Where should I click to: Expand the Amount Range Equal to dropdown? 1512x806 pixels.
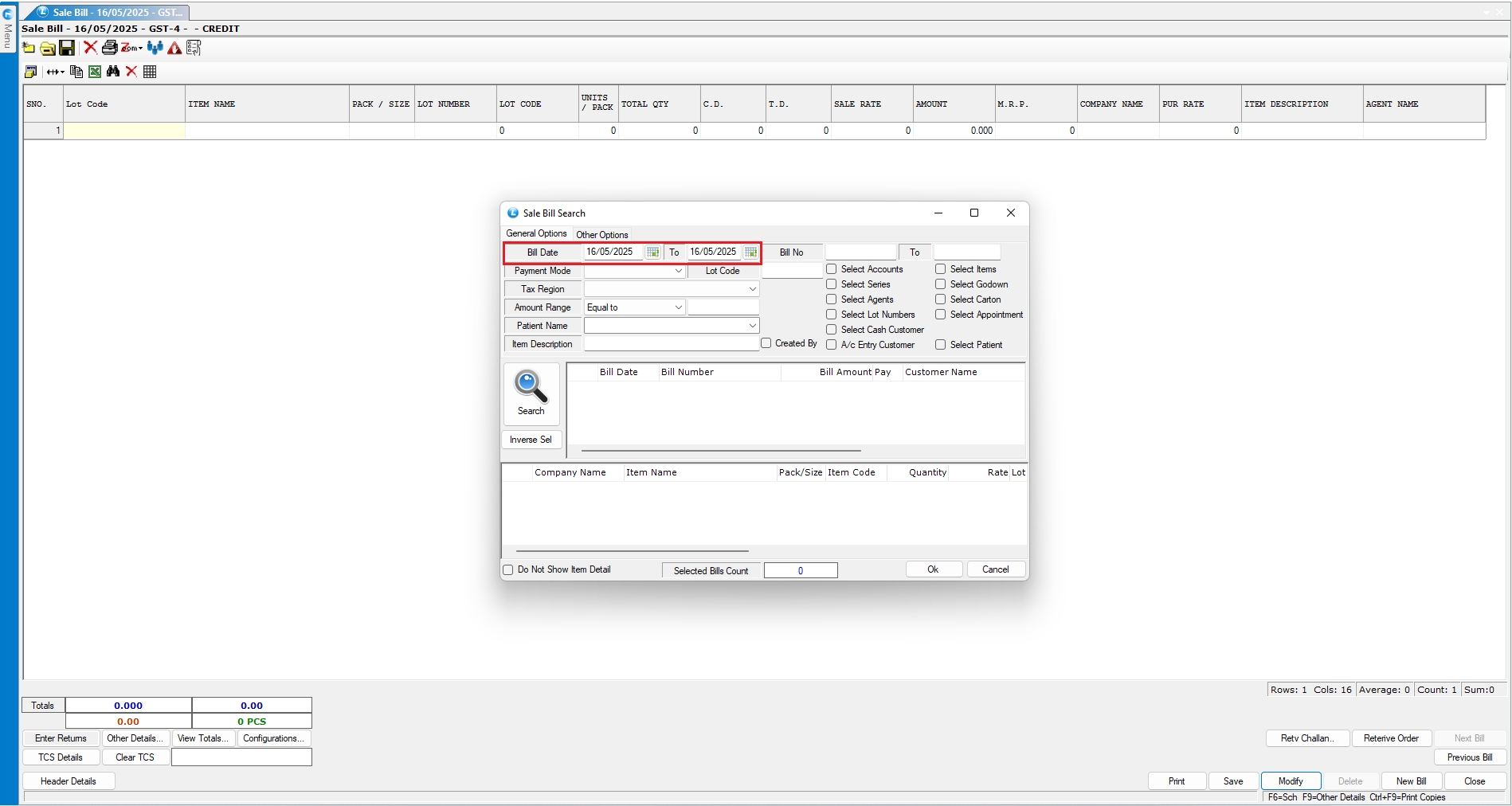(x=678, y=307)
